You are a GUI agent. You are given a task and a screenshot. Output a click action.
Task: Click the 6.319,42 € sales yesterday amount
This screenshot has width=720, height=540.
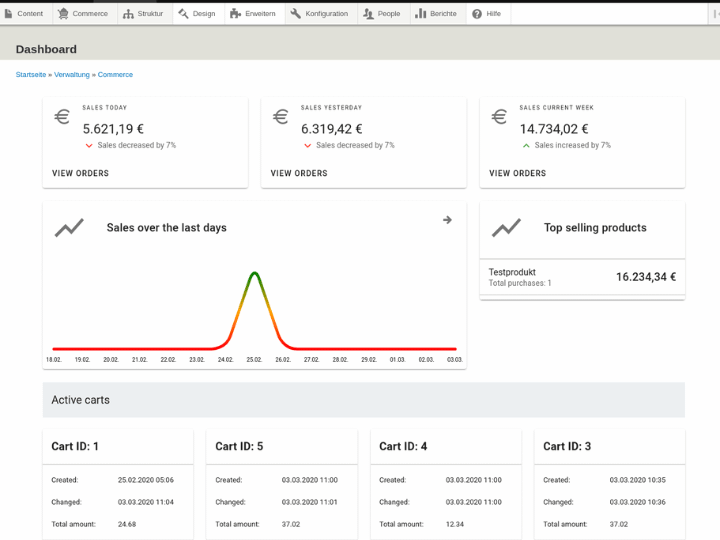pyautogui.click(x=332, y=129)
